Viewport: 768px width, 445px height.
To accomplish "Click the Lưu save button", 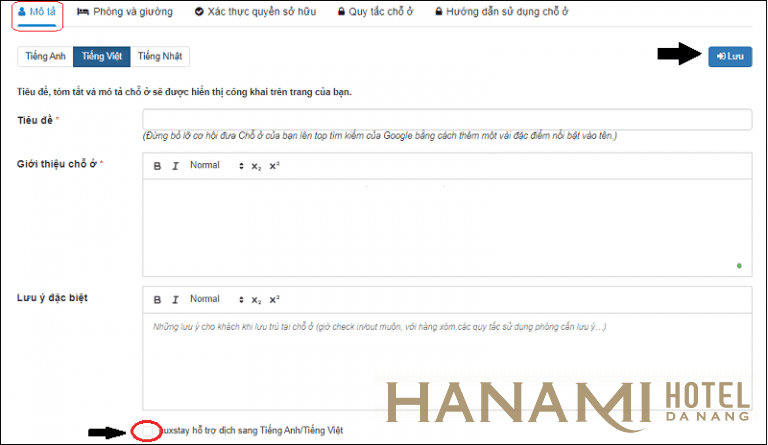I will click(730, 57).
